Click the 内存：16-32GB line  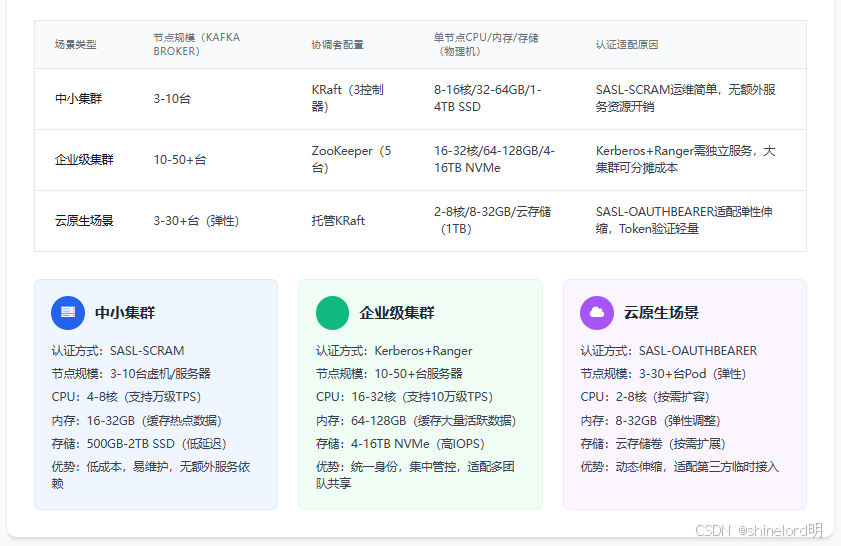pyautogui.click(x=137, y=420)
